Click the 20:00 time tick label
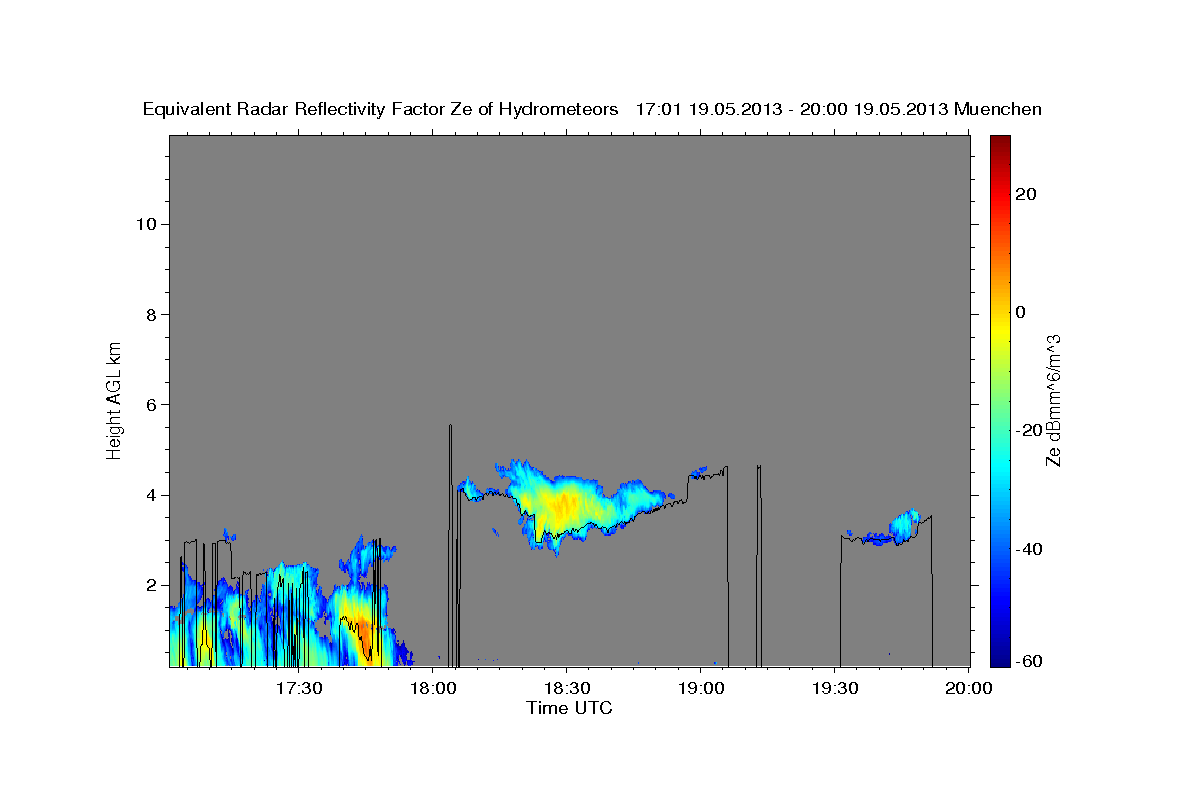1200x800 pixels. click(x=969, y=688)
